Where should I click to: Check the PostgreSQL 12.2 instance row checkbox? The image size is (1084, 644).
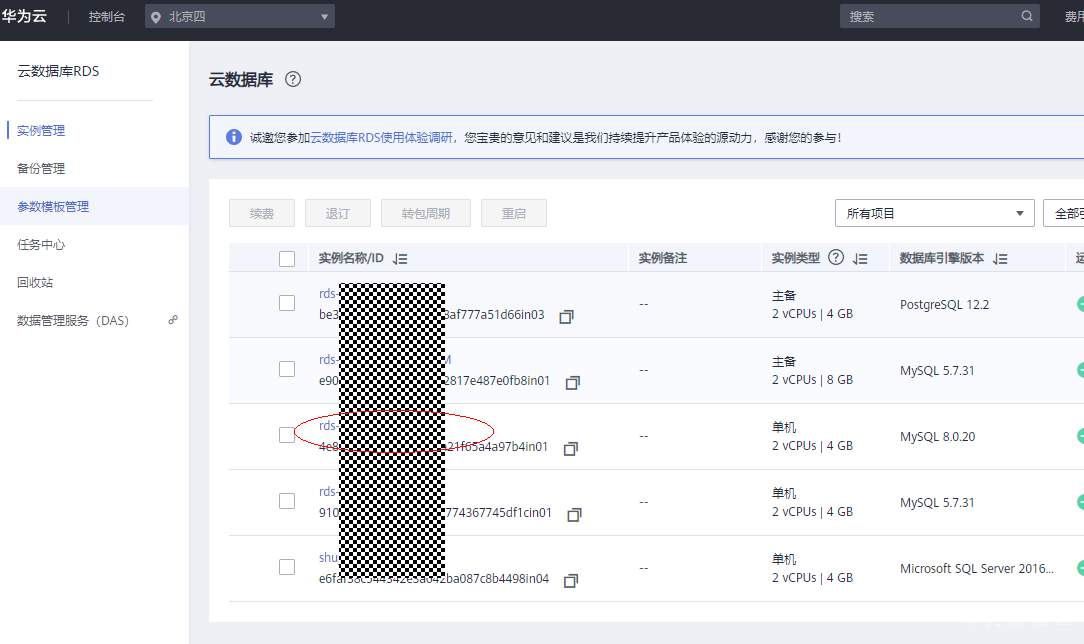287,303
